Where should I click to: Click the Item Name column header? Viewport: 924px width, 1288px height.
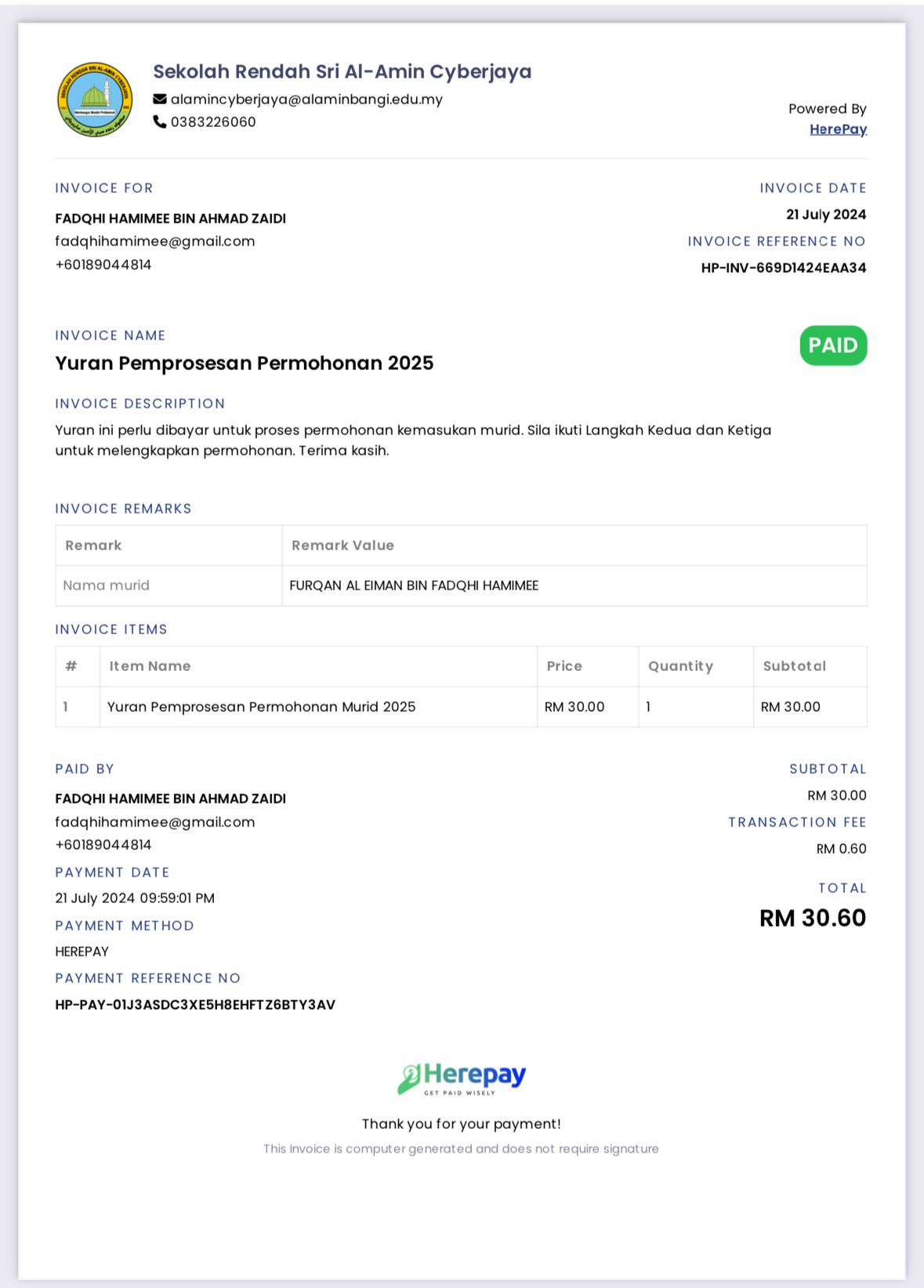(150, 666)
